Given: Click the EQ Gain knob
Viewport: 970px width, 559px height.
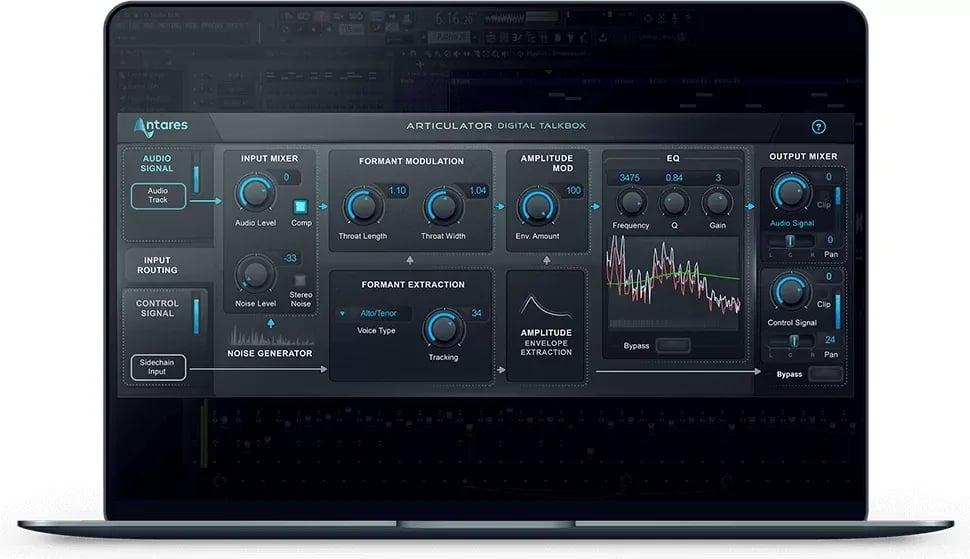Looking at the screenshot, I should [716, 202].
